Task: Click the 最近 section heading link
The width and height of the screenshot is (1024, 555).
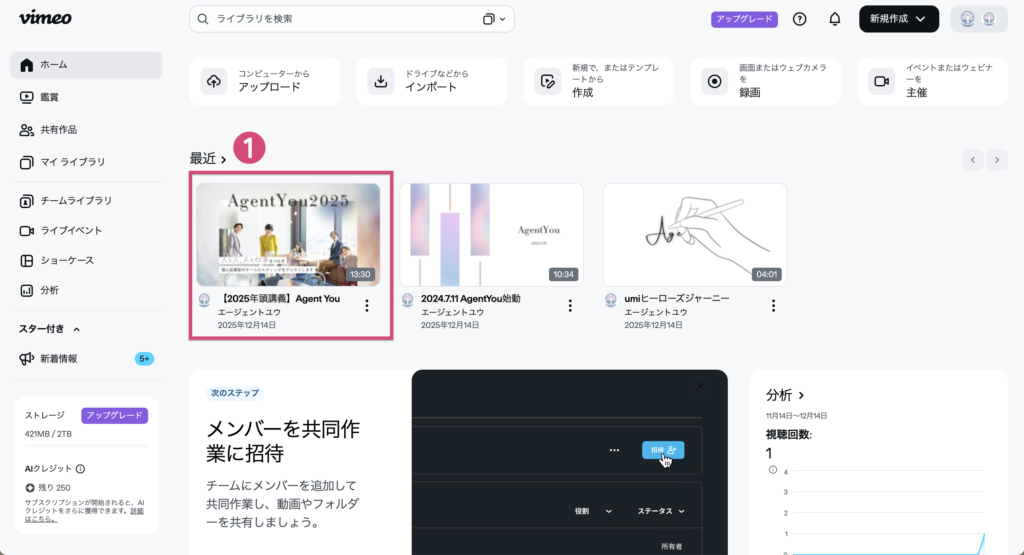Action: point(208,159)
